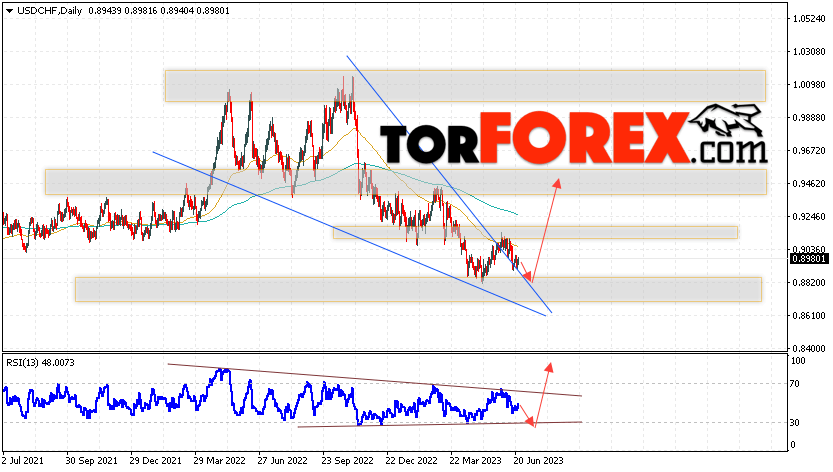This screenshot has height=472, width=833.
Task: Click the 22 Mar 2023 date label
Action: (475, 460)
